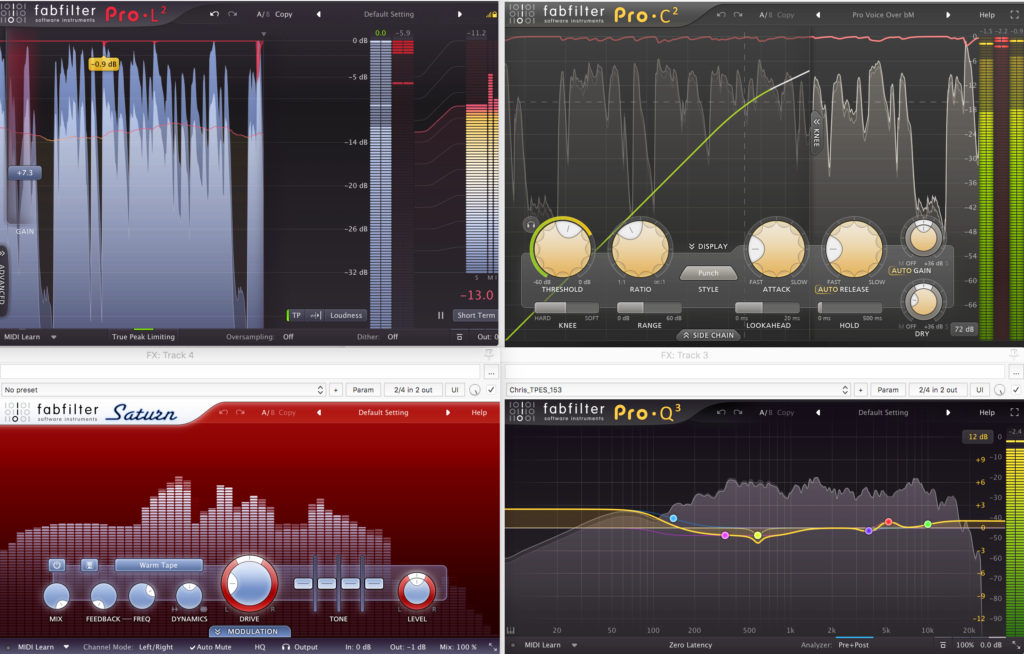Image resolution: width=1024 pixels, height=654 pixels.
Task: Redo the change in Saturn
Action: coord(241,412)
